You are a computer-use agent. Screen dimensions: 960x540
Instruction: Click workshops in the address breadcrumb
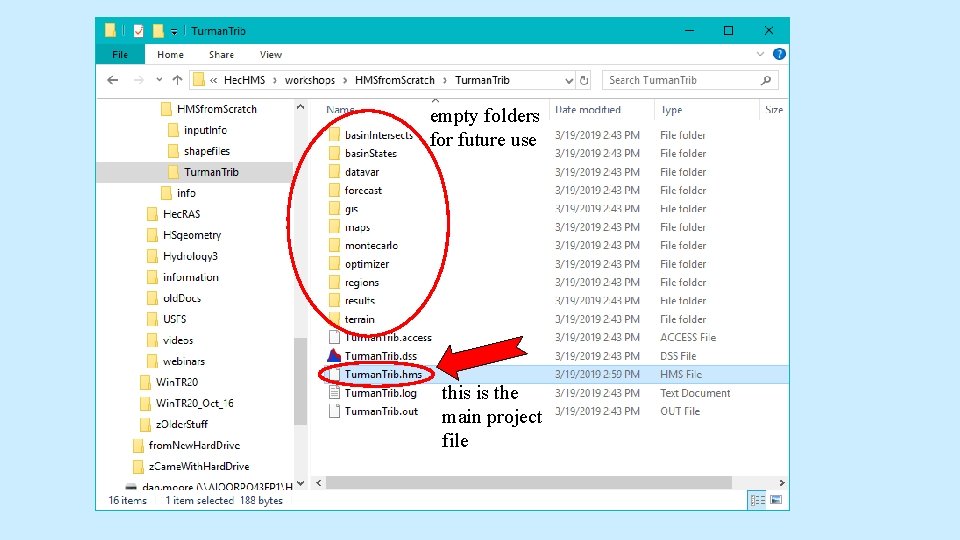[310, 80]
